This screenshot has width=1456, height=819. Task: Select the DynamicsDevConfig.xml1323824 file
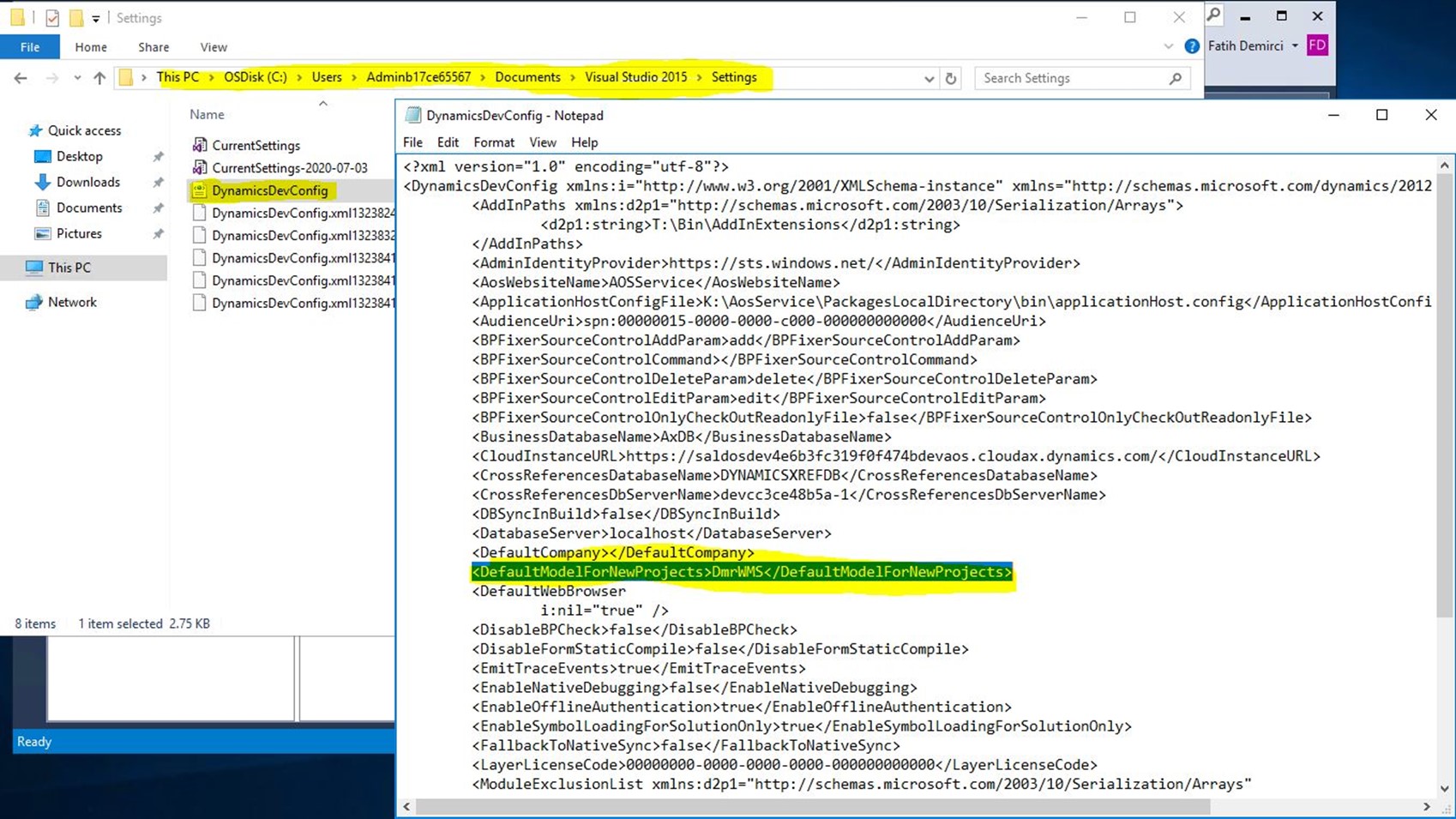click(303, 213)
